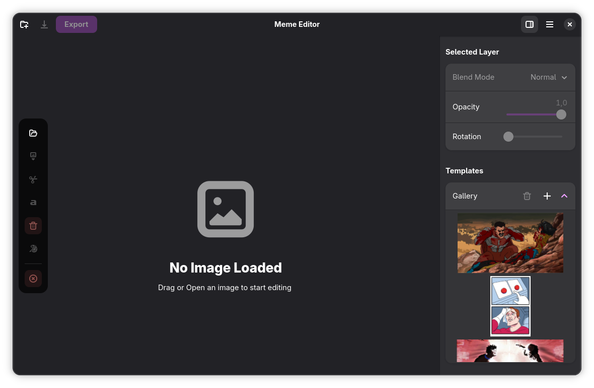Click the purple Export button
The height and width of the screenshot is (388, 594).
click(x=76, y=25)
